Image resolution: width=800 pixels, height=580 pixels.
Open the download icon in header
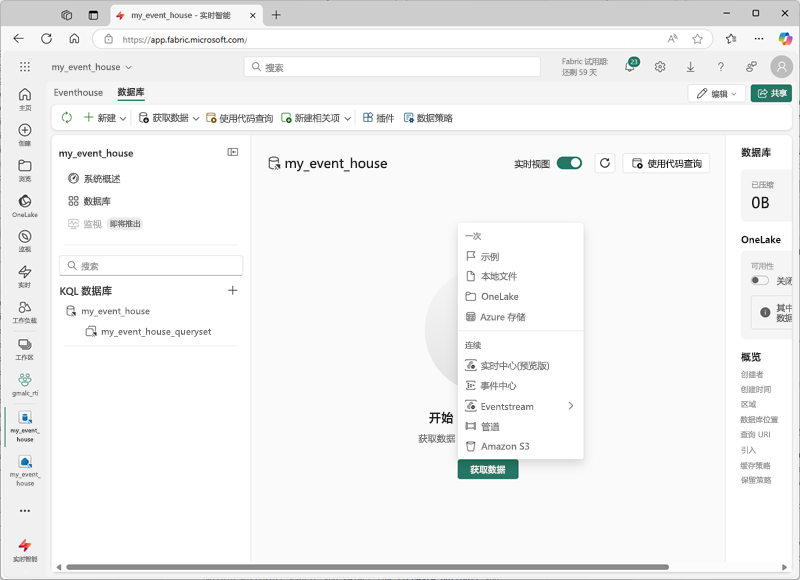tap(690, 67)
